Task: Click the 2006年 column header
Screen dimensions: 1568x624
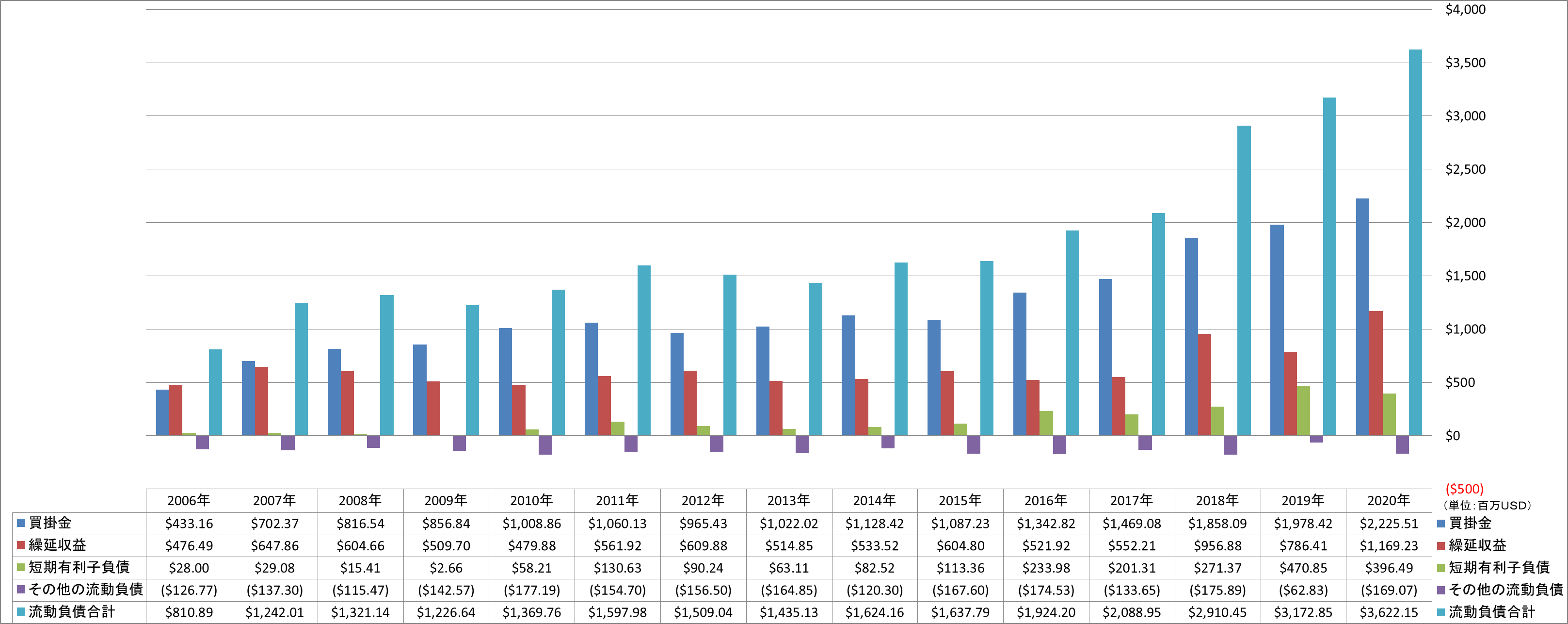Action: pyautogui.click(x=189, y=500)
